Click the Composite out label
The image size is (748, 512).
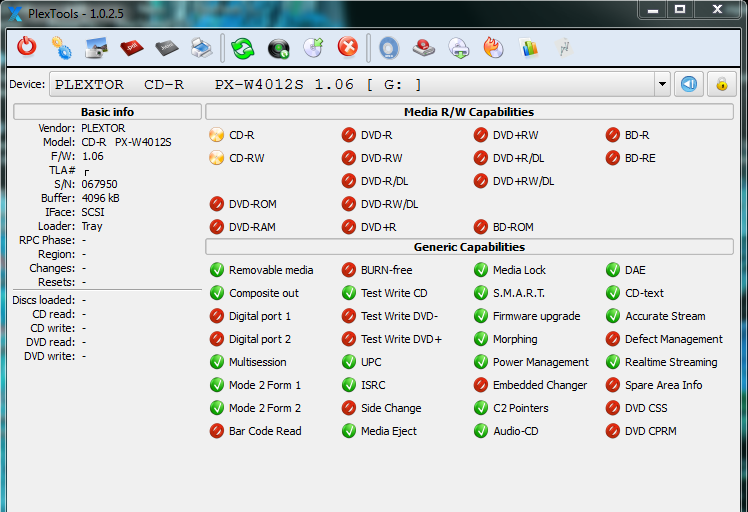pos(264,293)
